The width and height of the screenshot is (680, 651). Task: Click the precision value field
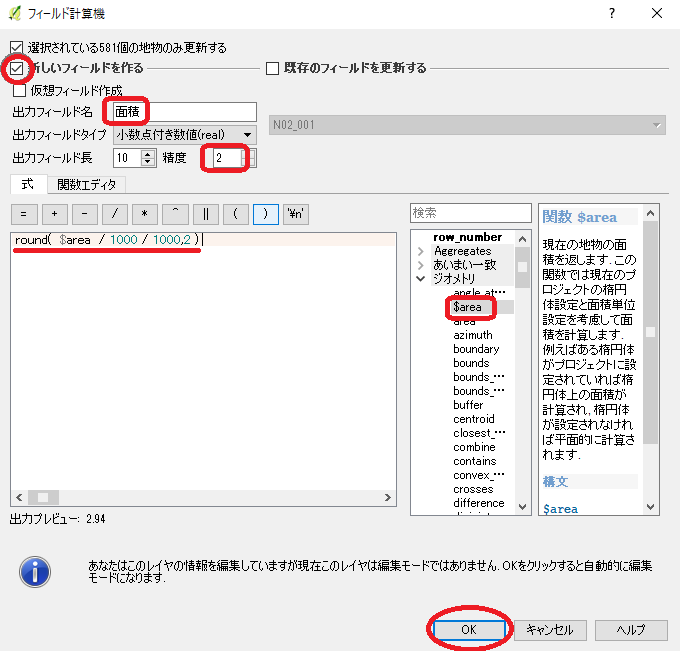[229, 158]
